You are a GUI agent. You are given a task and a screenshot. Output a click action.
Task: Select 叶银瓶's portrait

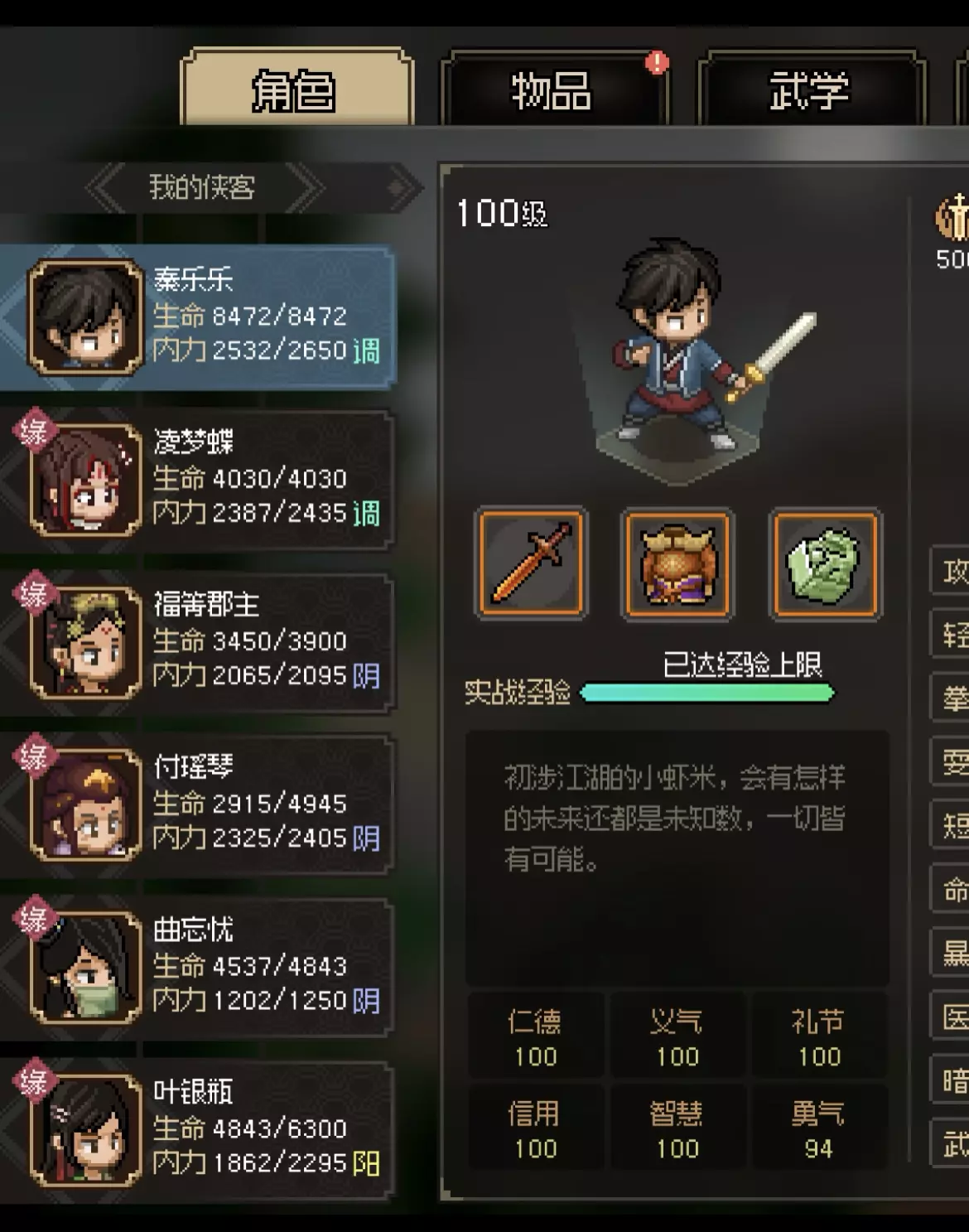coord(85,1129)
